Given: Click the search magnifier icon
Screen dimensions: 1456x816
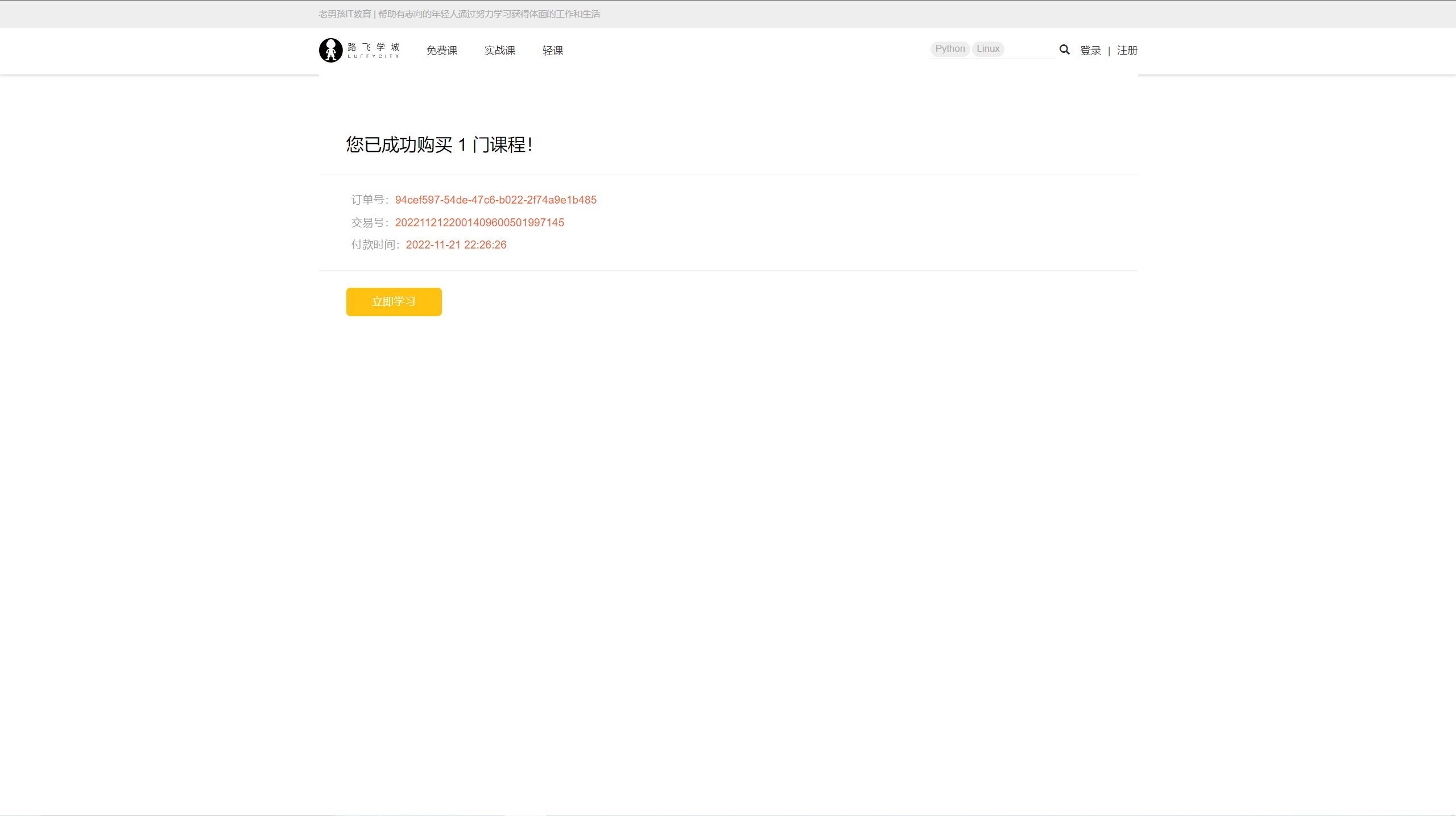Looking at the screenshot, I should 1064,50.
